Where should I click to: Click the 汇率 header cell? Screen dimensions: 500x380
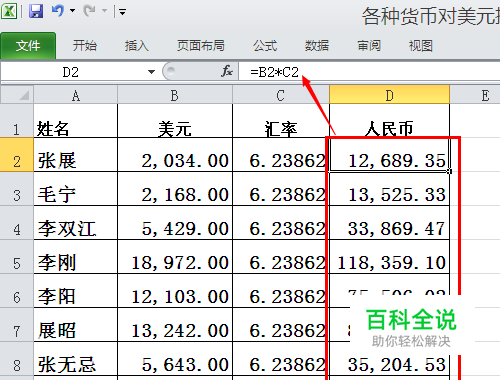click(281, 121)
